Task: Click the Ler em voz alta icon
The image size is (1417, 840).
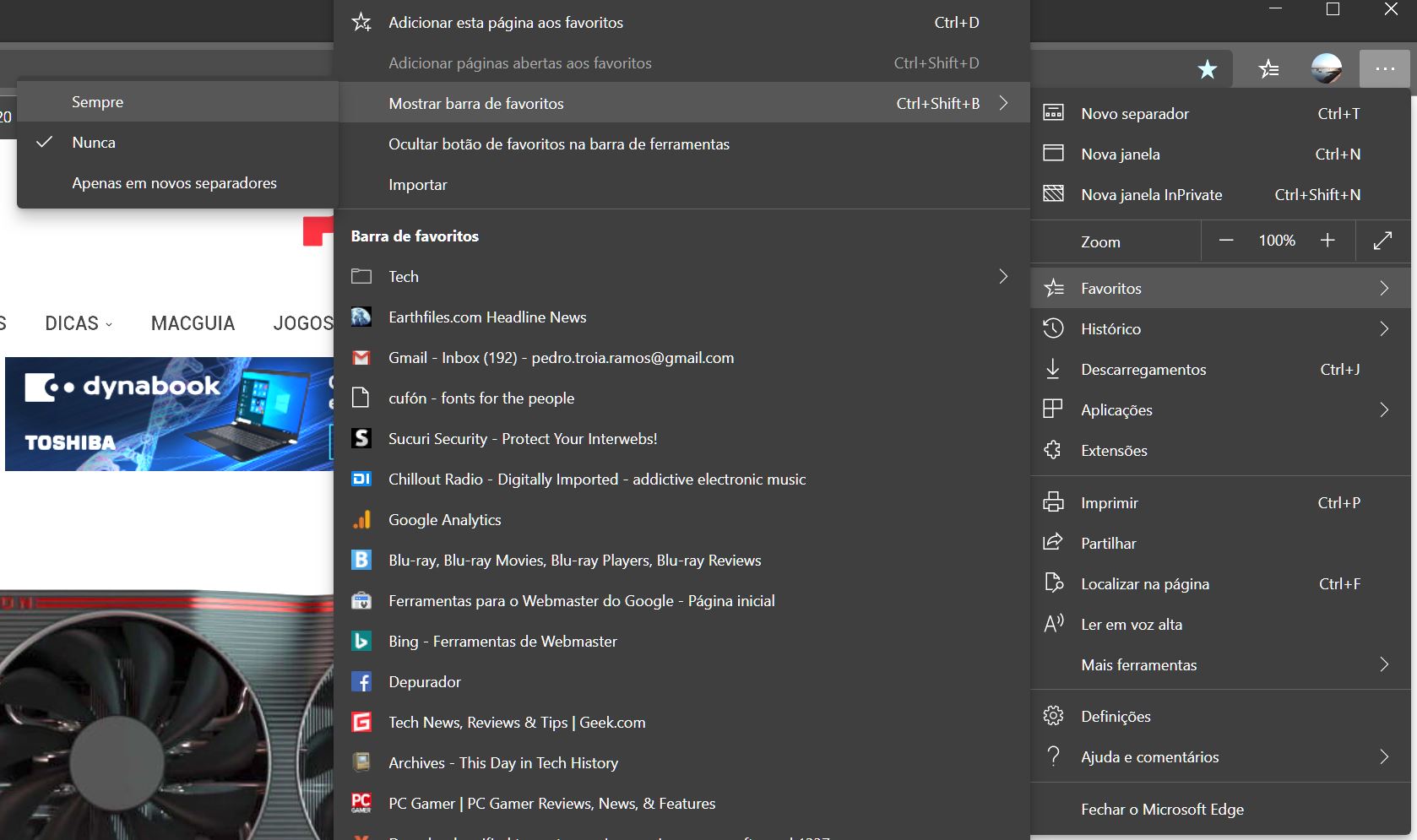Action: click(x=1054, y=623)
